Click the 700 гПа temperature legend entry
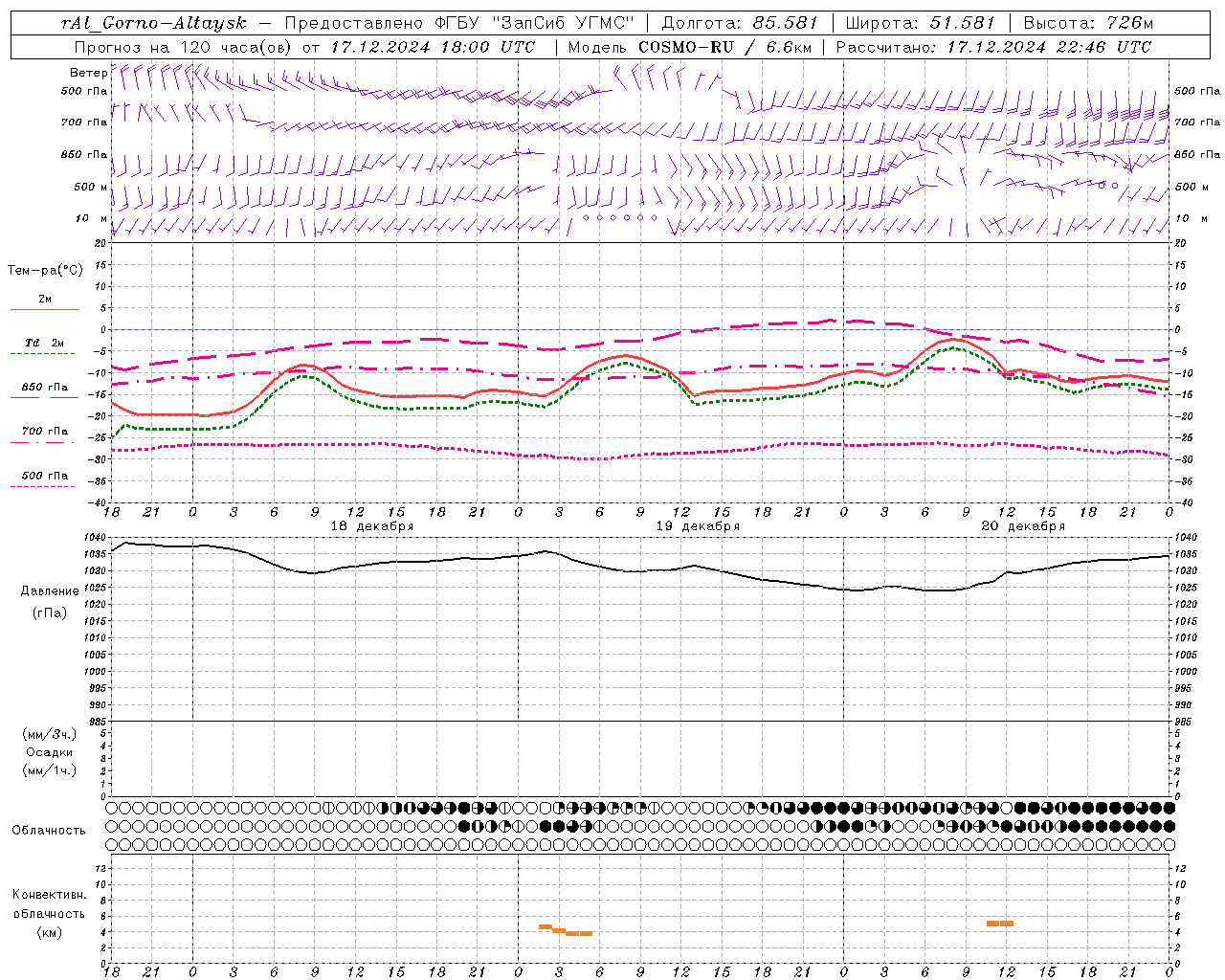 pos(44,432)
